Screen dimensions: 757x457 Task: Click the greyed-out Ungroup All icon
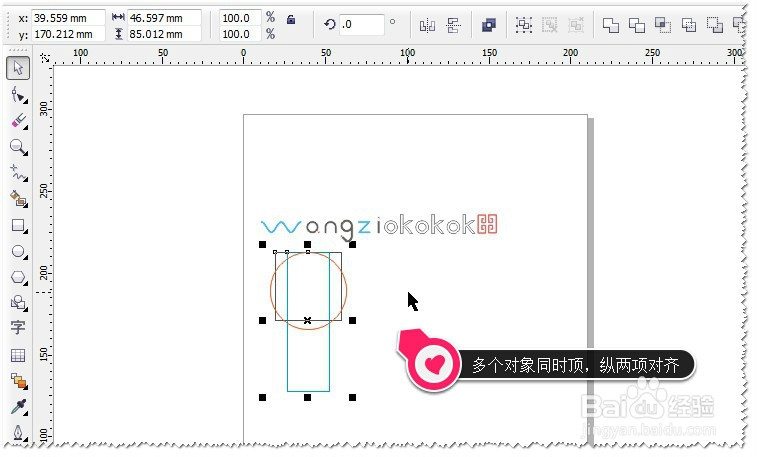point(575,25)
